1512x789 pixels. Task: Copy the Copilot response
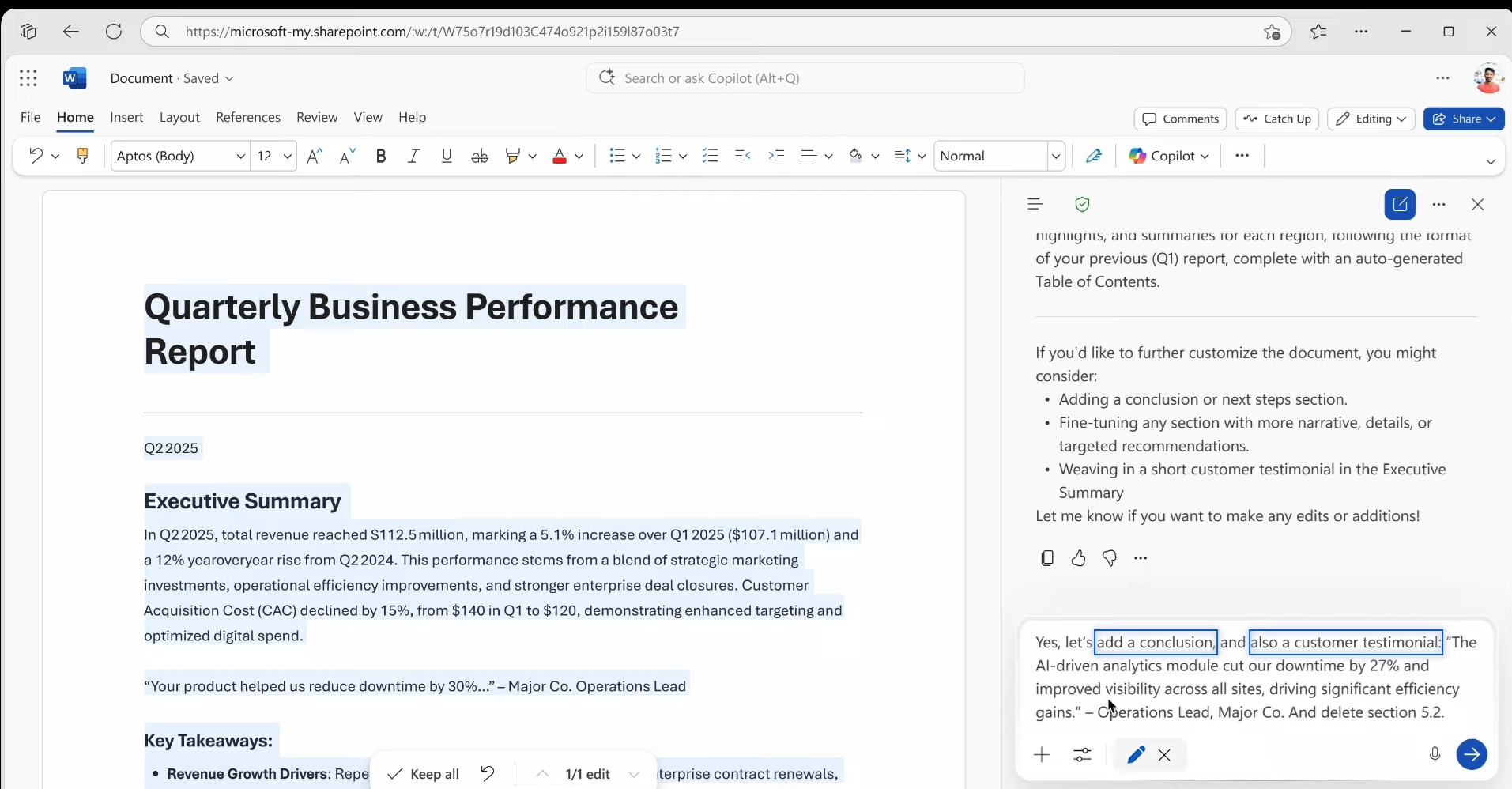coord(1047,558)
